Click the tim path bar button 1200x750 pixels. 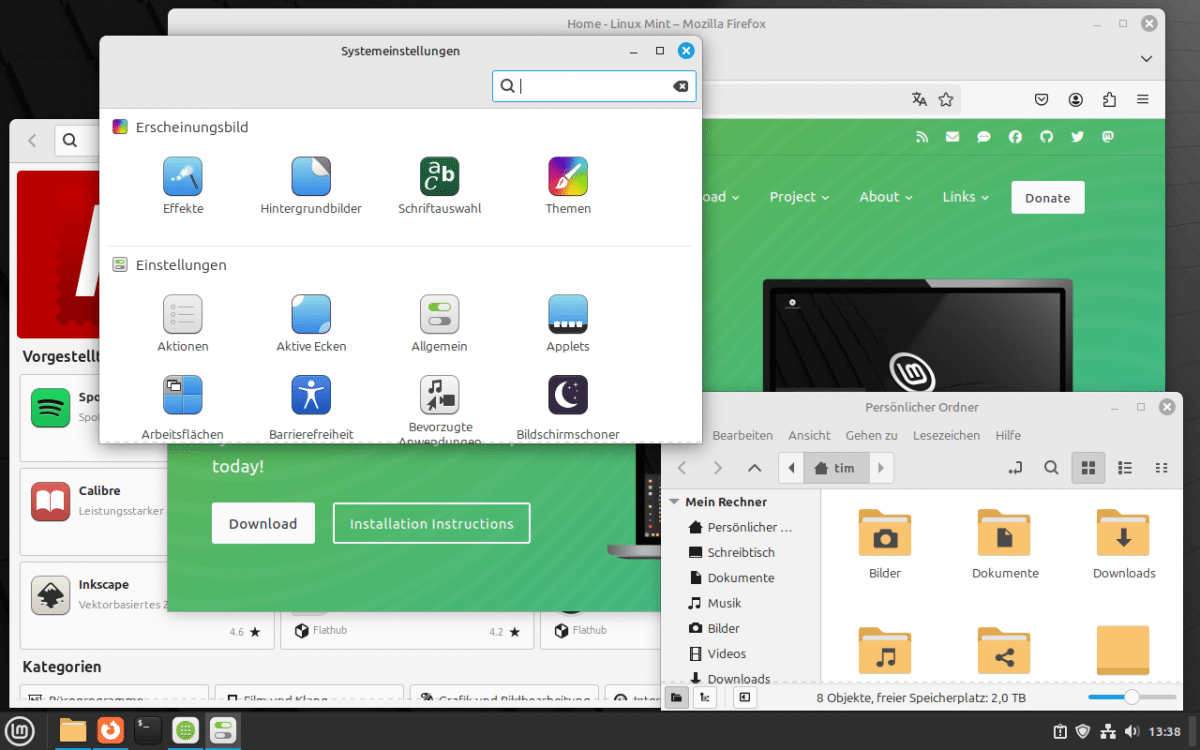(836, 467)
